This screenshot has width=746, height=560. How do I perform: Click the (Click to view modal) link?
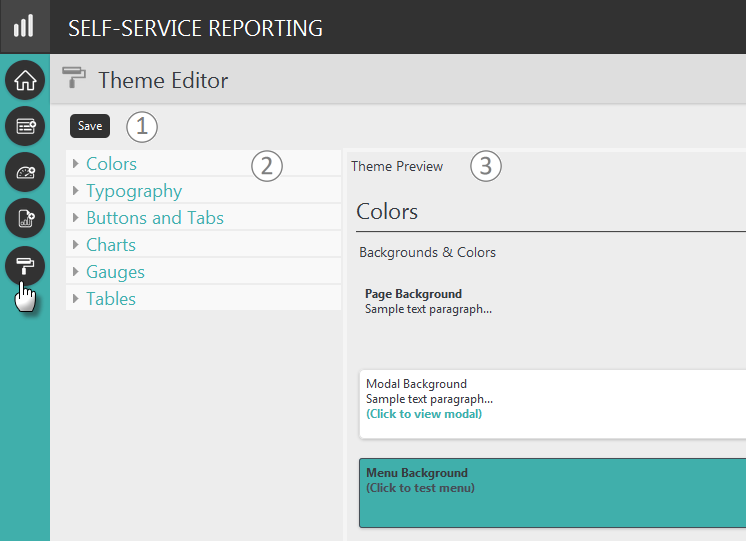pos(424,414)
